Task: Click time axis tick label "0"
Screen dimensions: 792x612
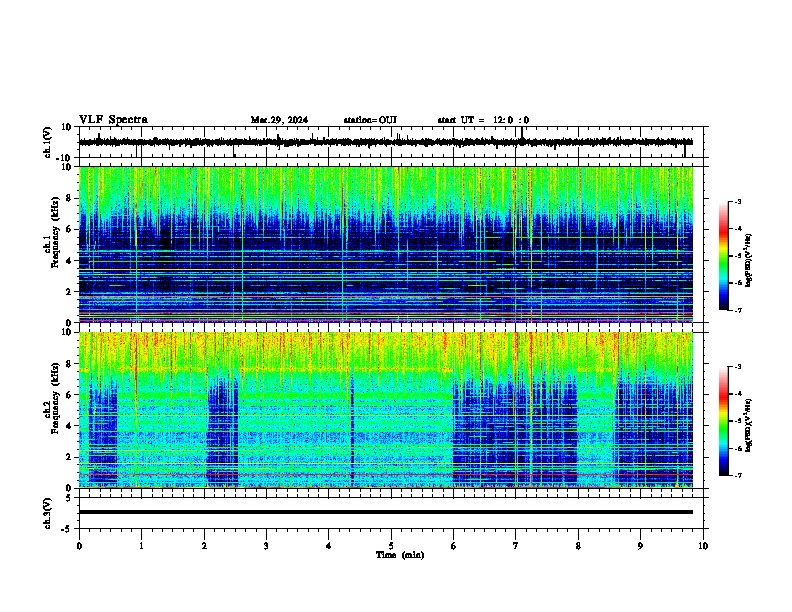Action: point(79,546)
